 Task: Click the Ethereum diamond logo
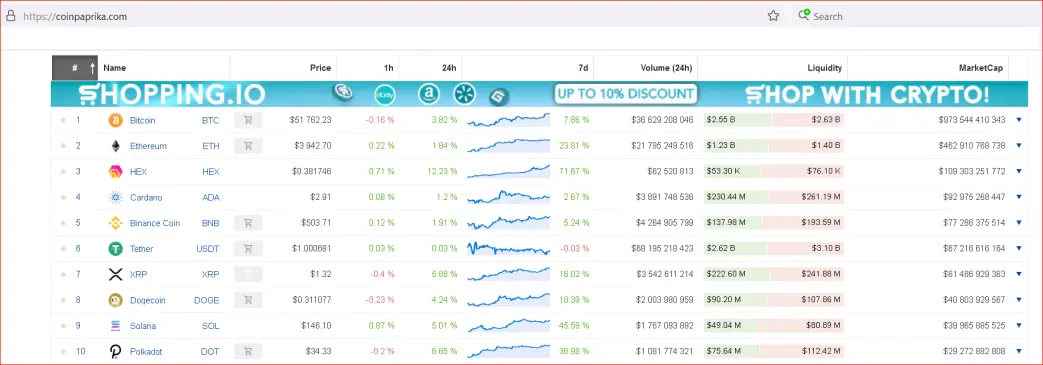click(116, 146)
